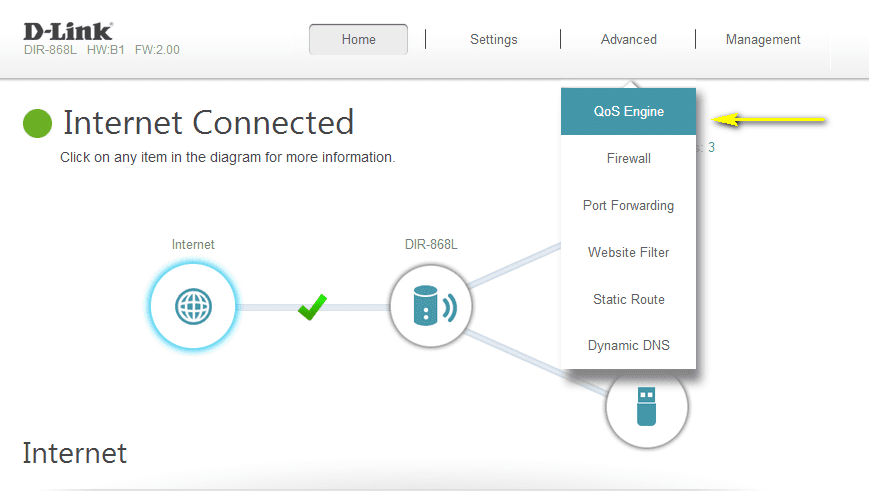
Task: Choose Firewall in the dropdown list
Action: coord(628,158)
